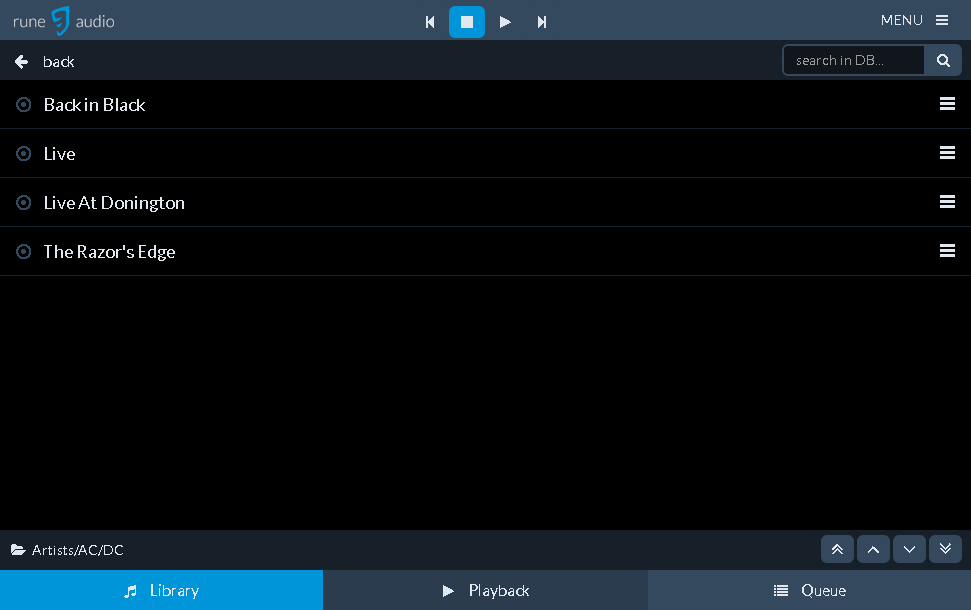The image size is (971, 610).
Task: Click the open folder icon by the path
Action: coord(18,550)
